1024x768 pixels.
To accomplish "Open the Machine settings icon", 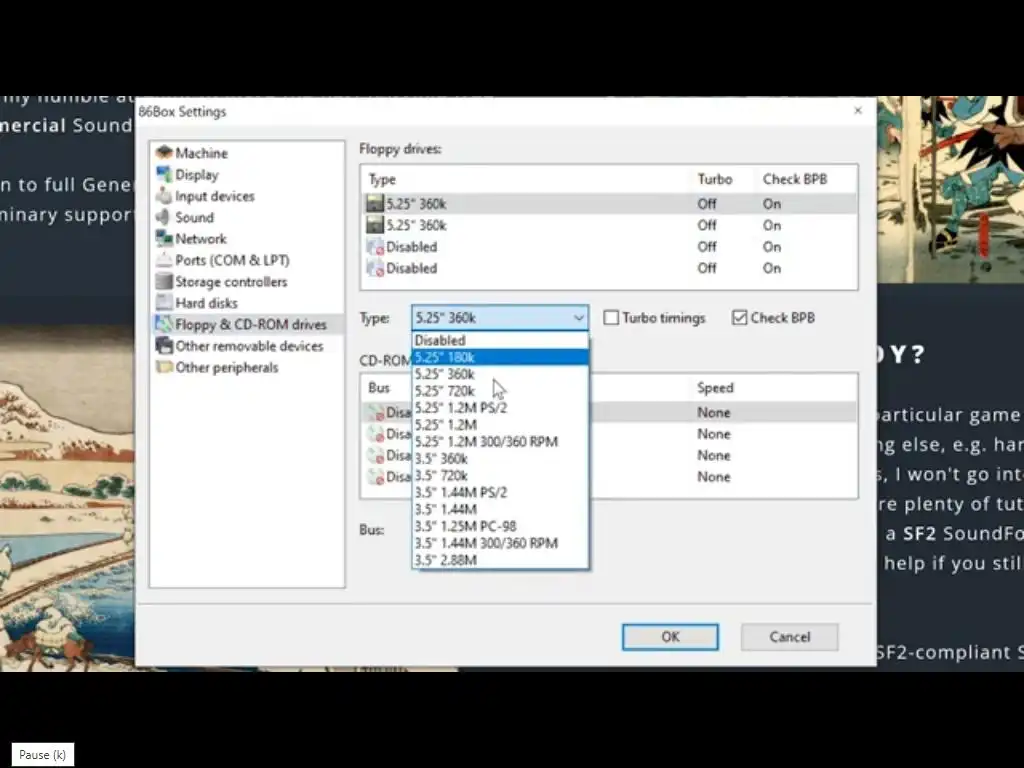I will point(164,153).
